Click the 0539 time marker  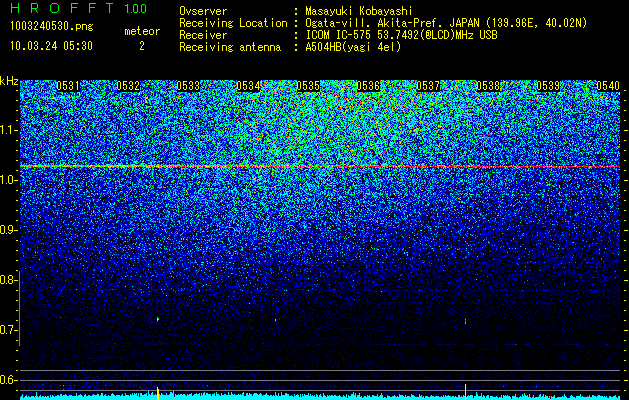(x=548, y=86)
